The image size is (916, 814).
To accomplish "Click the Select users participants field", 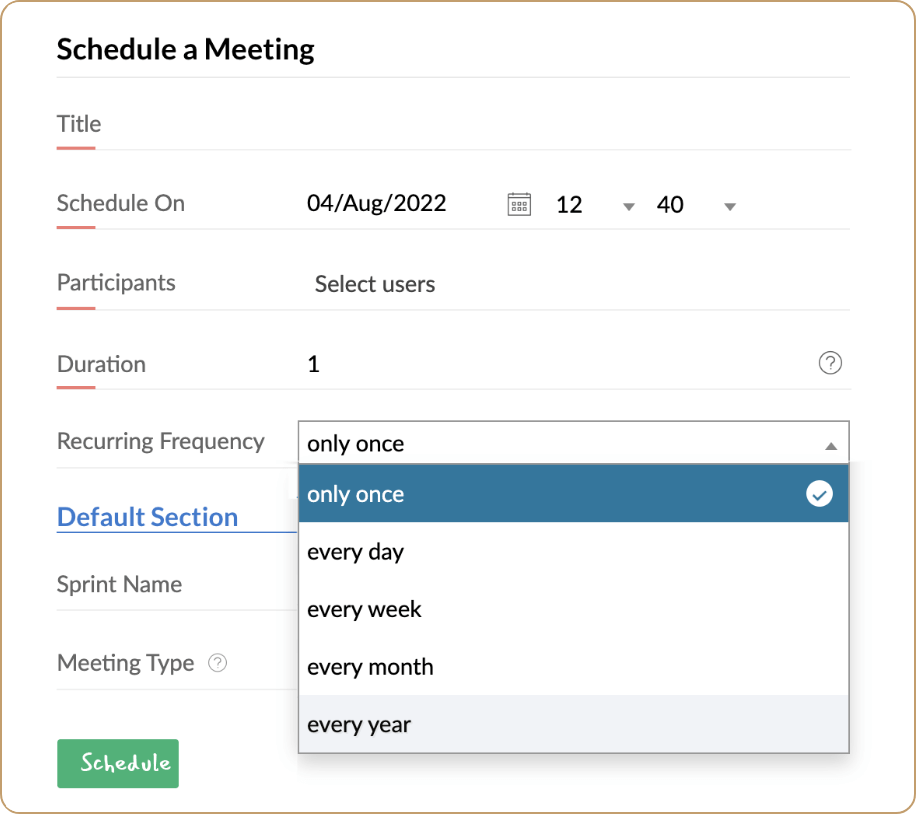I will pos(375,284).
